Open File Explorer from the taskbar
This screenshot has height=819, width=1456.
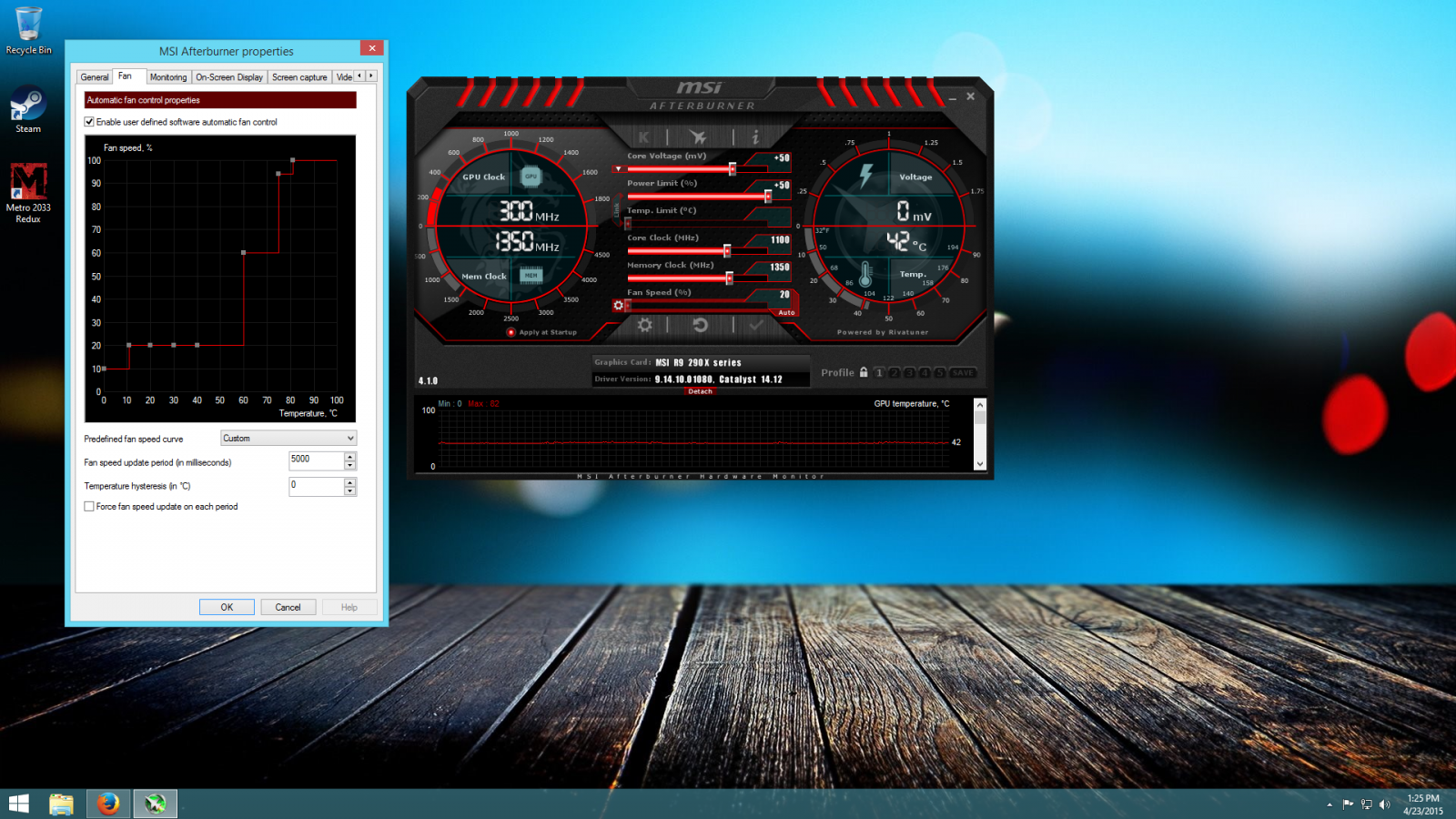click(x=61, y=804)
